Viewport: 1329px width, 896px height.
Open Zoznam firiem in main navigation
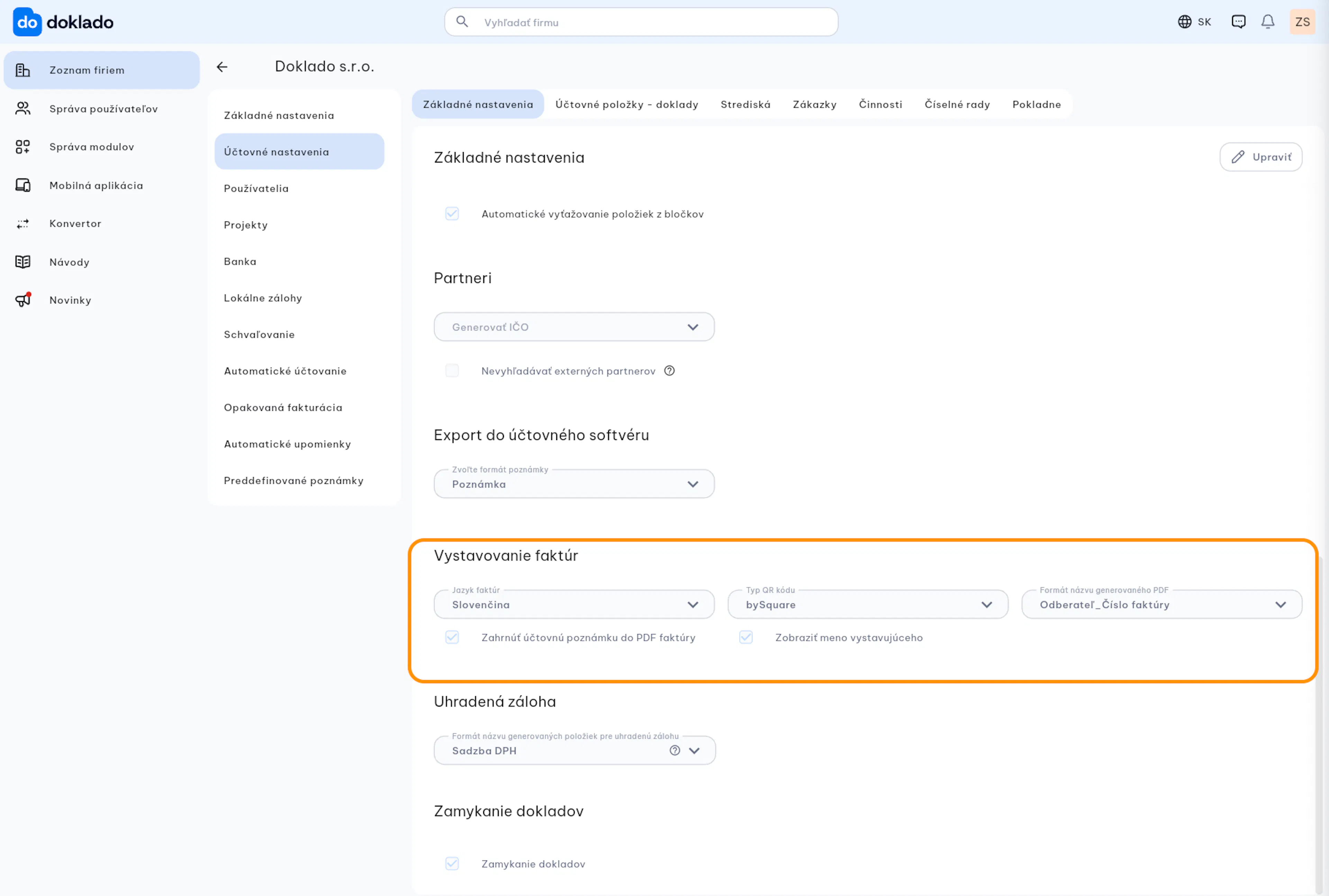pyautogui.click(x=102, y=70)
